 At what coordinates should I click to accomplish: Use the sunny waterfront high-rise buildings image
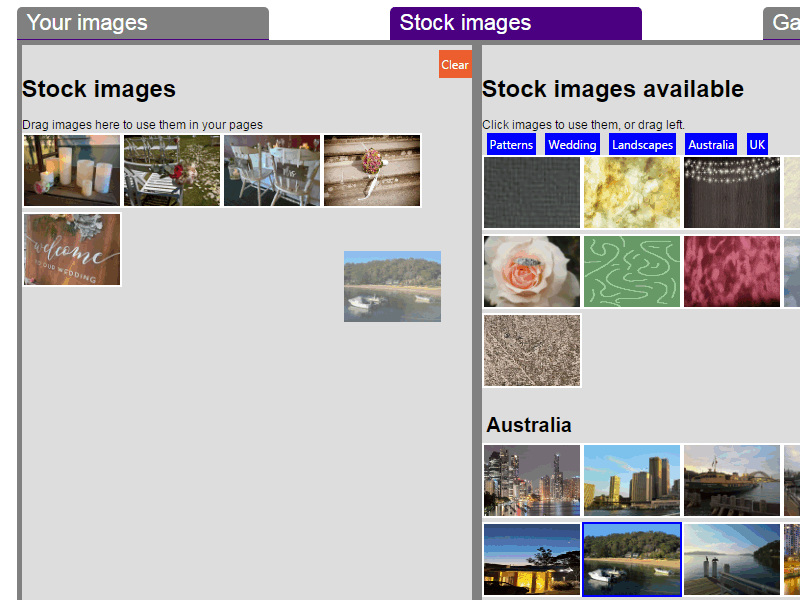(x=632, y=480)
